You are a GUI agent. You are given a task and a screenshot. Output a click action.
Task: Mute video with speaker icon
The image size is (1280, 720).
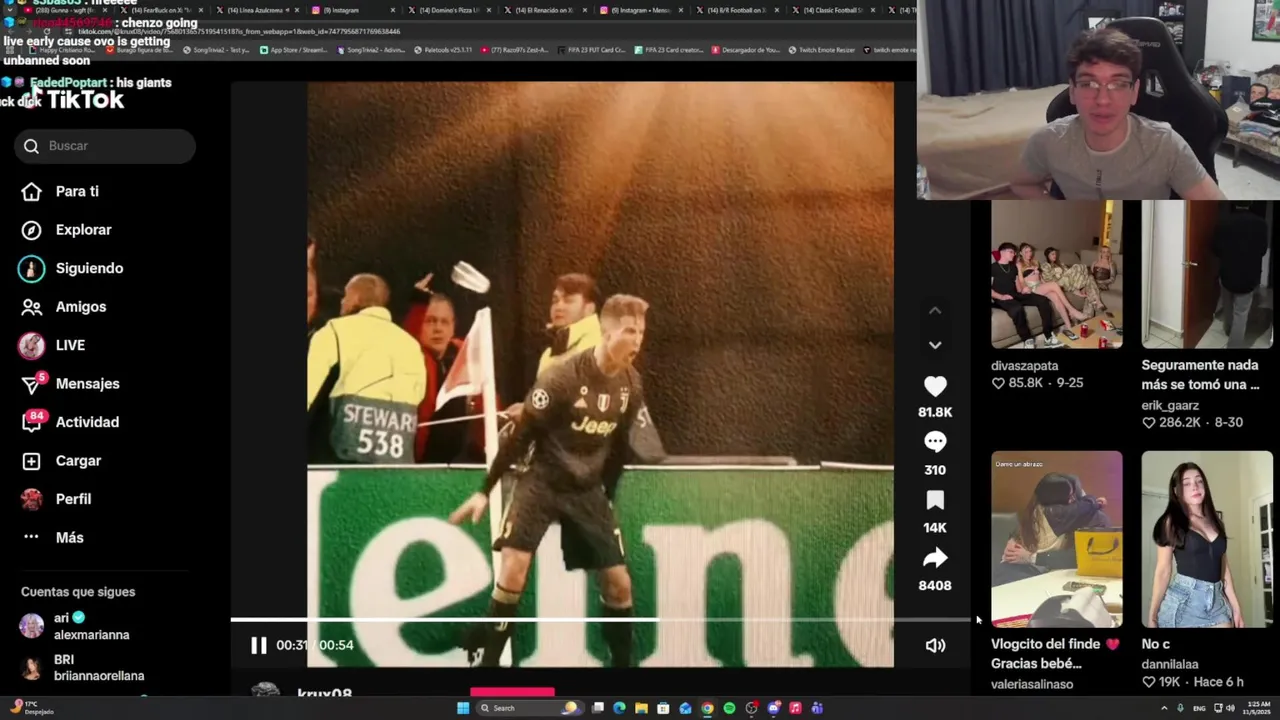pos(935,645)
